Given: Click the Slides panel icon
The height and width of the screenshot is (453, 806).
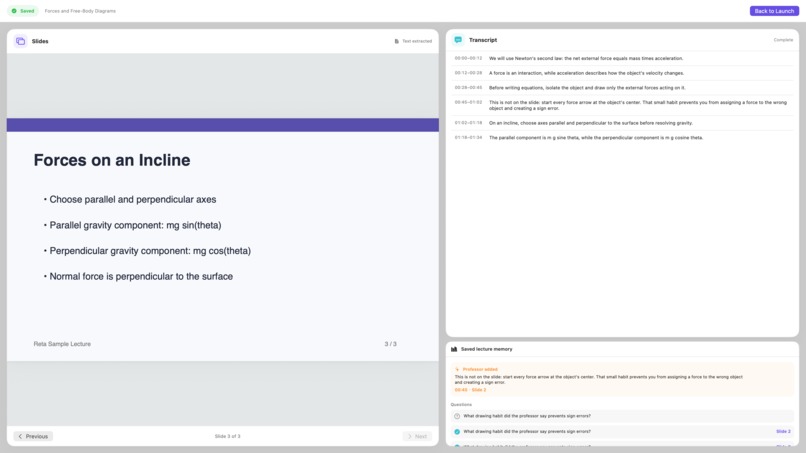Looking at the screenshot, I should coord(21,41).
